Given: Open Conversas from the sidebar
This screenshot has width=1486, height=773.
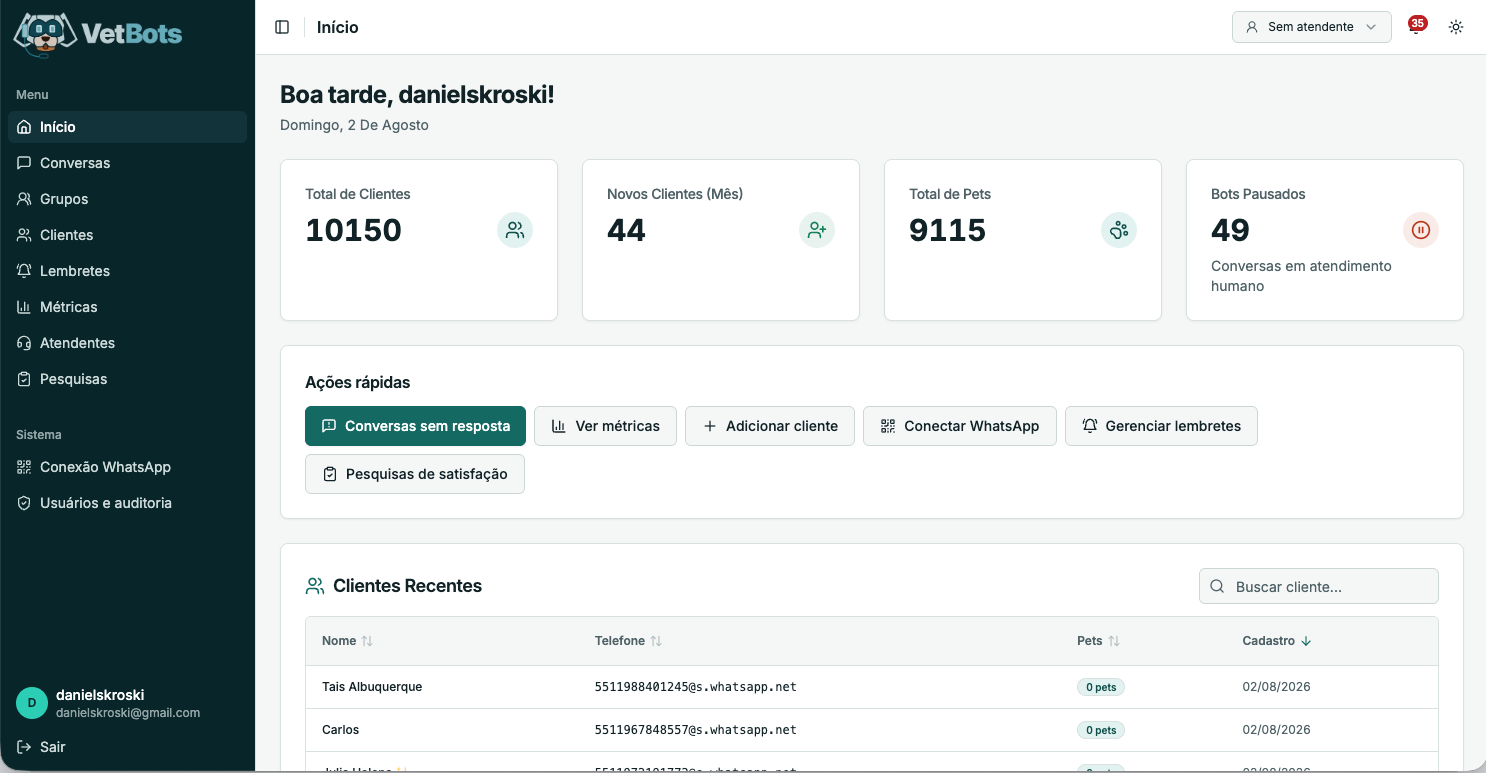Looking at the screenshot, I should click(x=127, y=163).
